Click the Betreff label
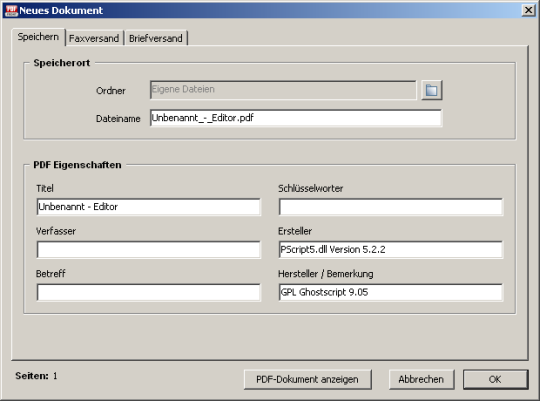This screenshot has width=540, height=401. [51, 274]
